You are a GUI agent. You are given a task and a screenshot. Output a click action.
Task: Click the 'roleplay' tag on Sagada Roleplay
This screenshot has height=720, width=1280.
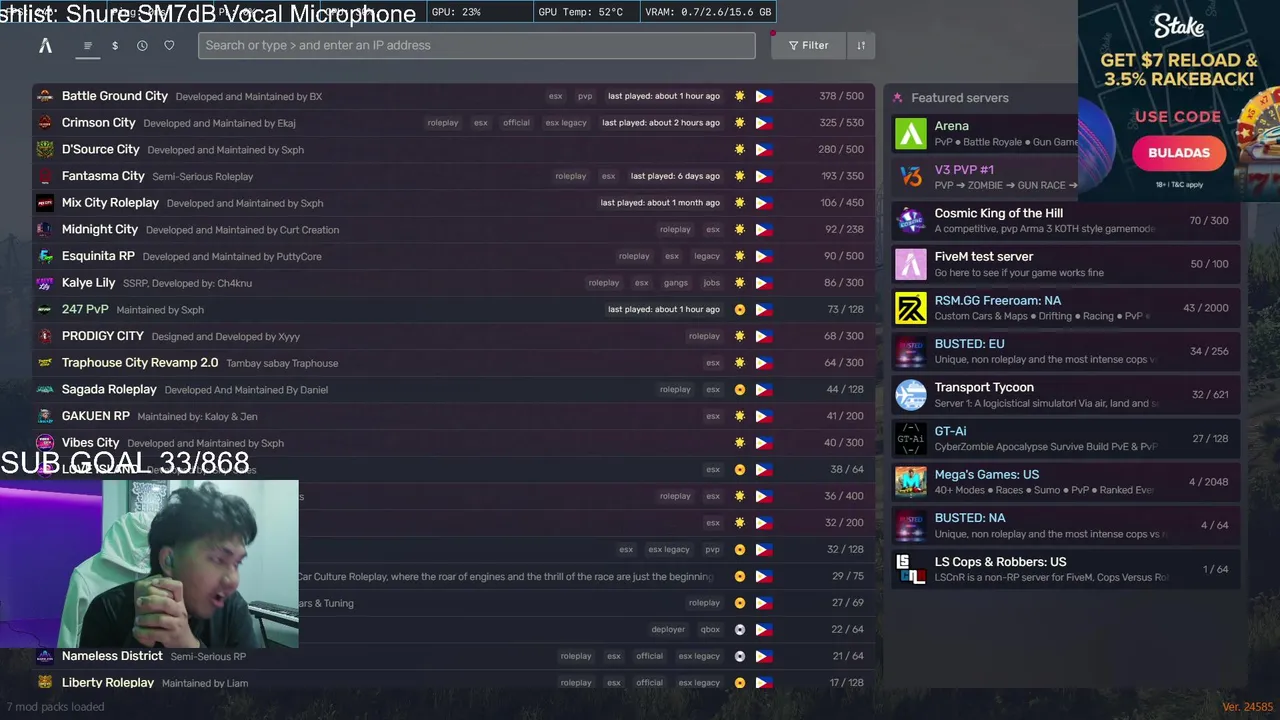[675, 389]
